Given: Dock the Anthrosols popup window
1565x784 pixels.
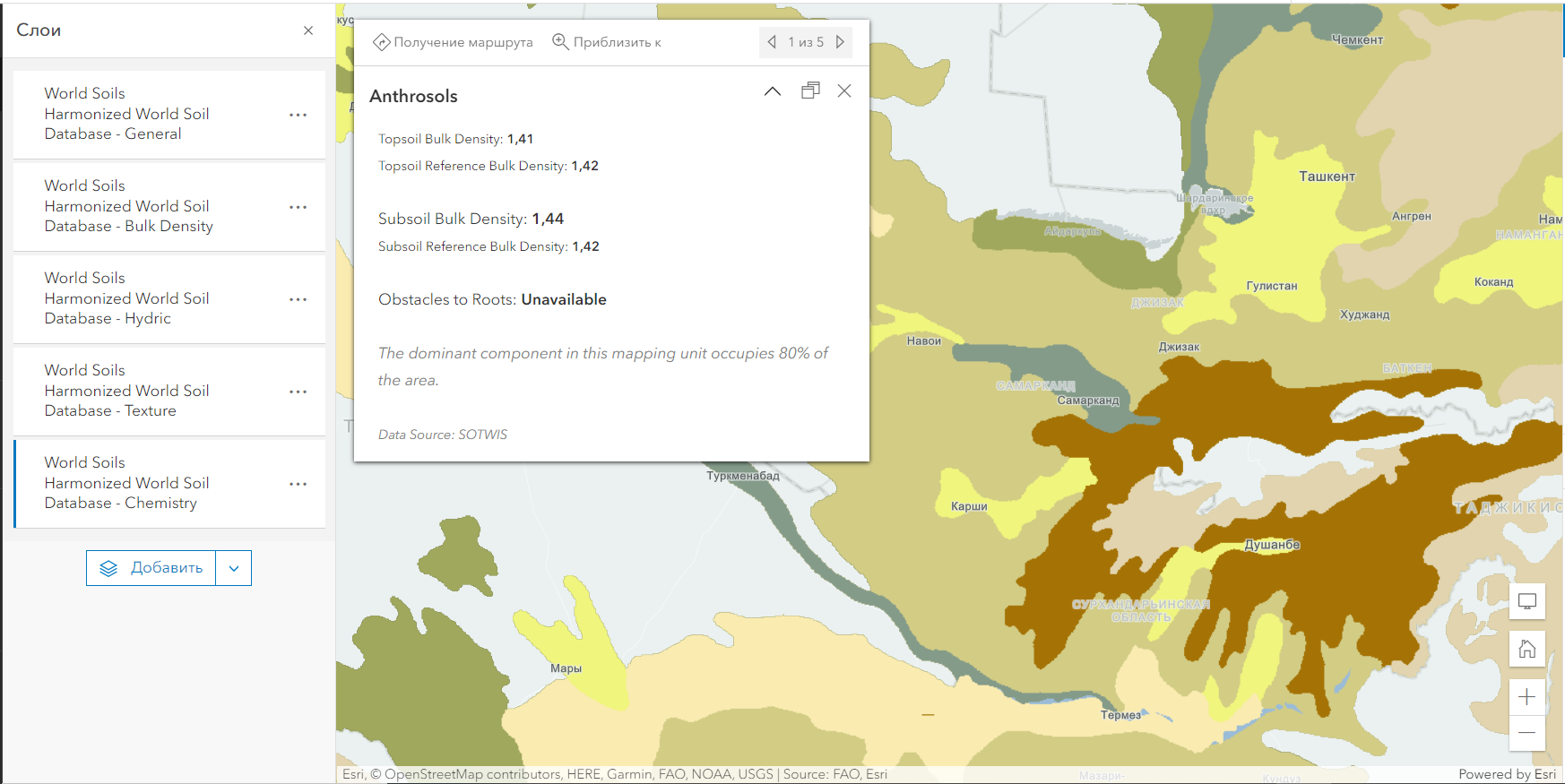Looking at the screenshot, I should pos(810,90).
